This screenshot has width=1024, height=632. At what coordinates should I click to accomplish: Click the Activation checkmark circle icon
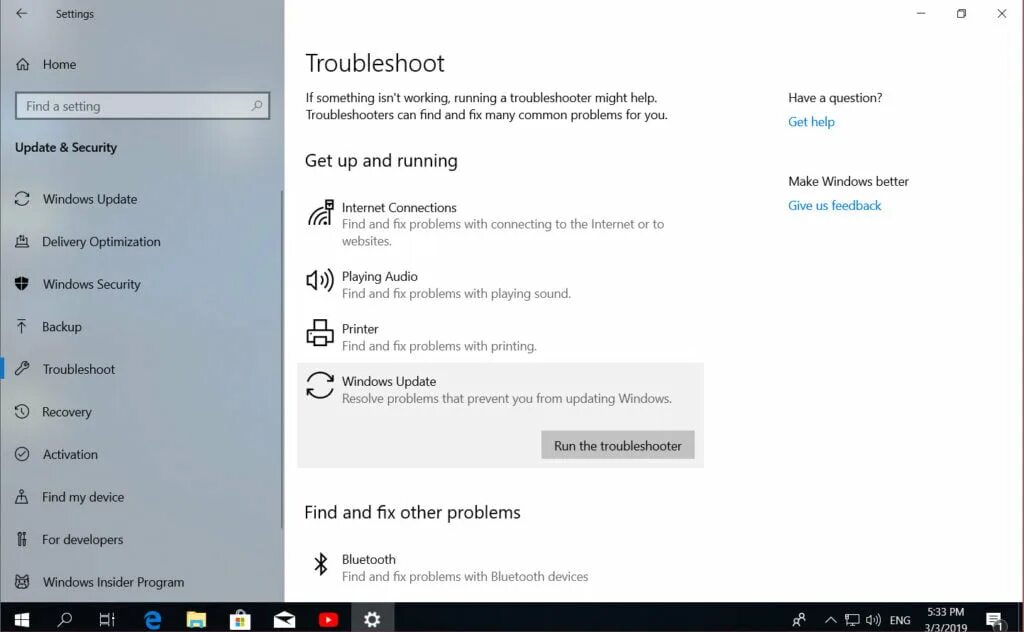[22, 454]
